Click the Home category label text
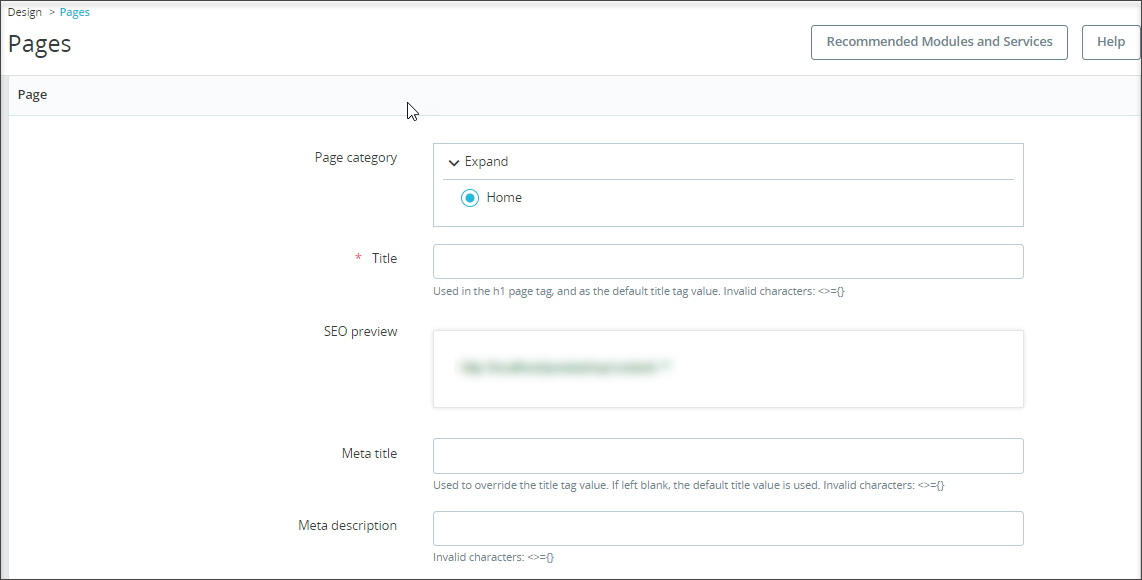Viewport: 1142px width, 580px height. (504, 197)
